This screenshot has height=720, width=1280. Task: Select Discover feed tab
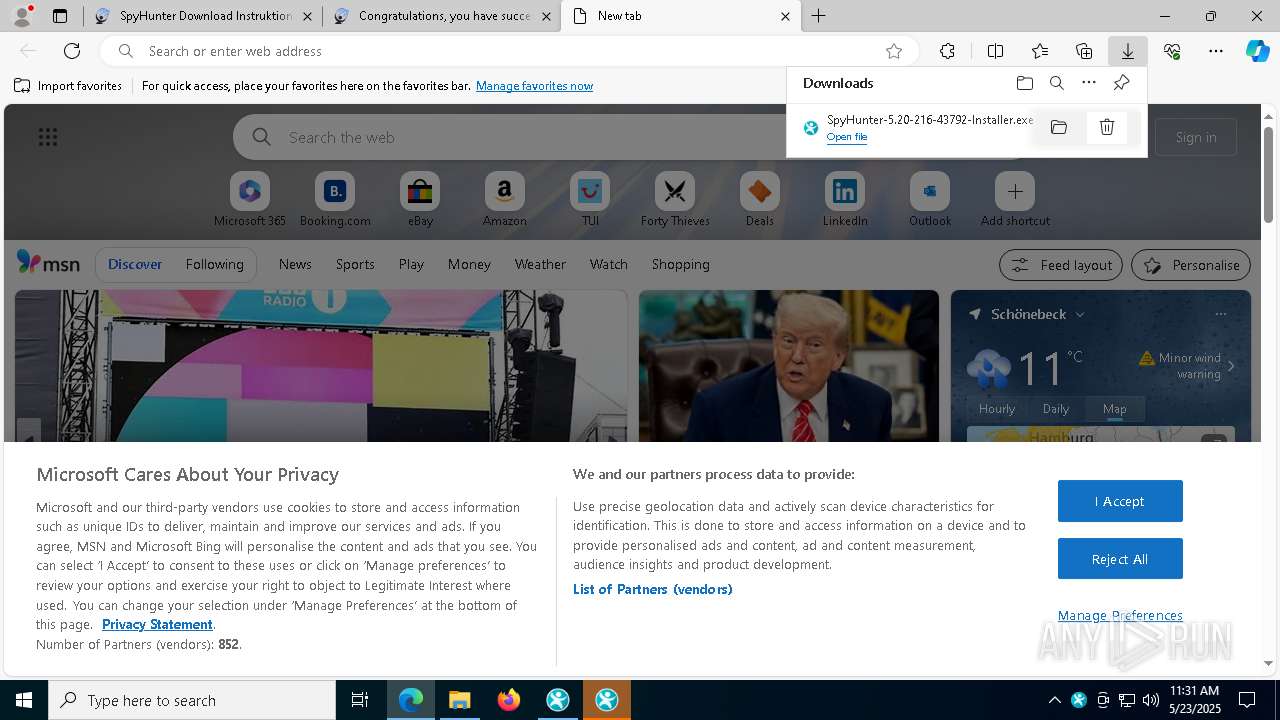point(135,264)
